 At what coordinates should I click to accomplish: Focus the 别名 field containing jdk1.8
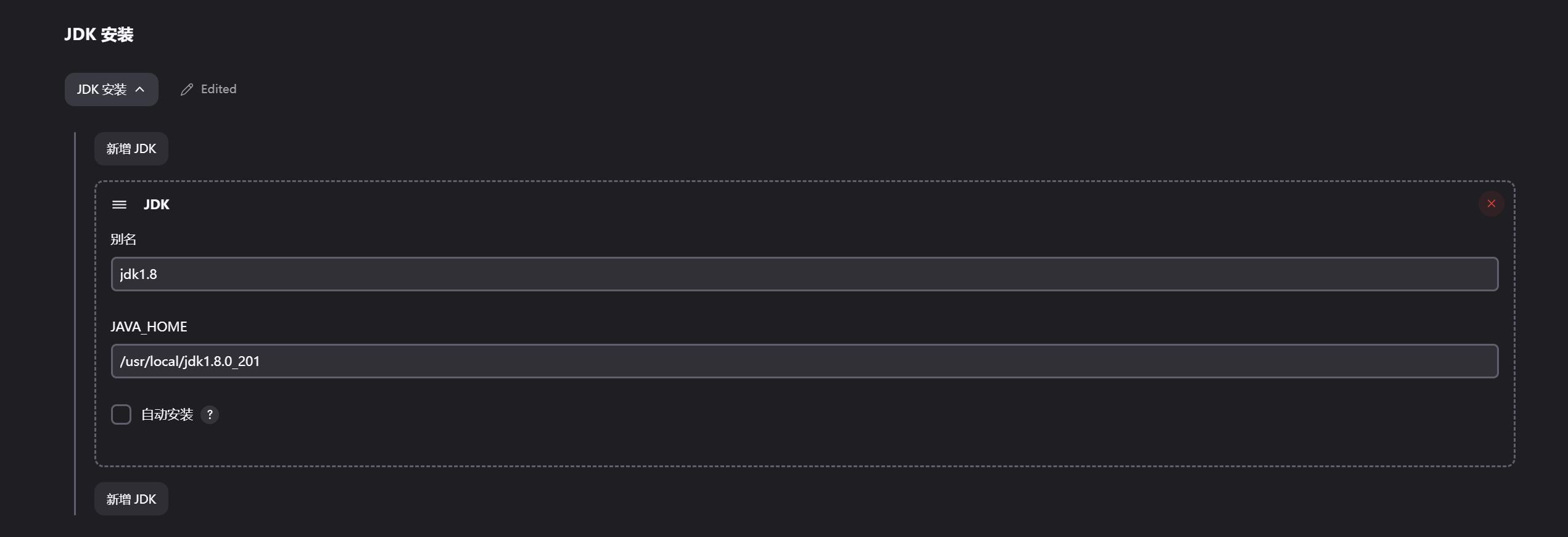click(x=804, y=274)
